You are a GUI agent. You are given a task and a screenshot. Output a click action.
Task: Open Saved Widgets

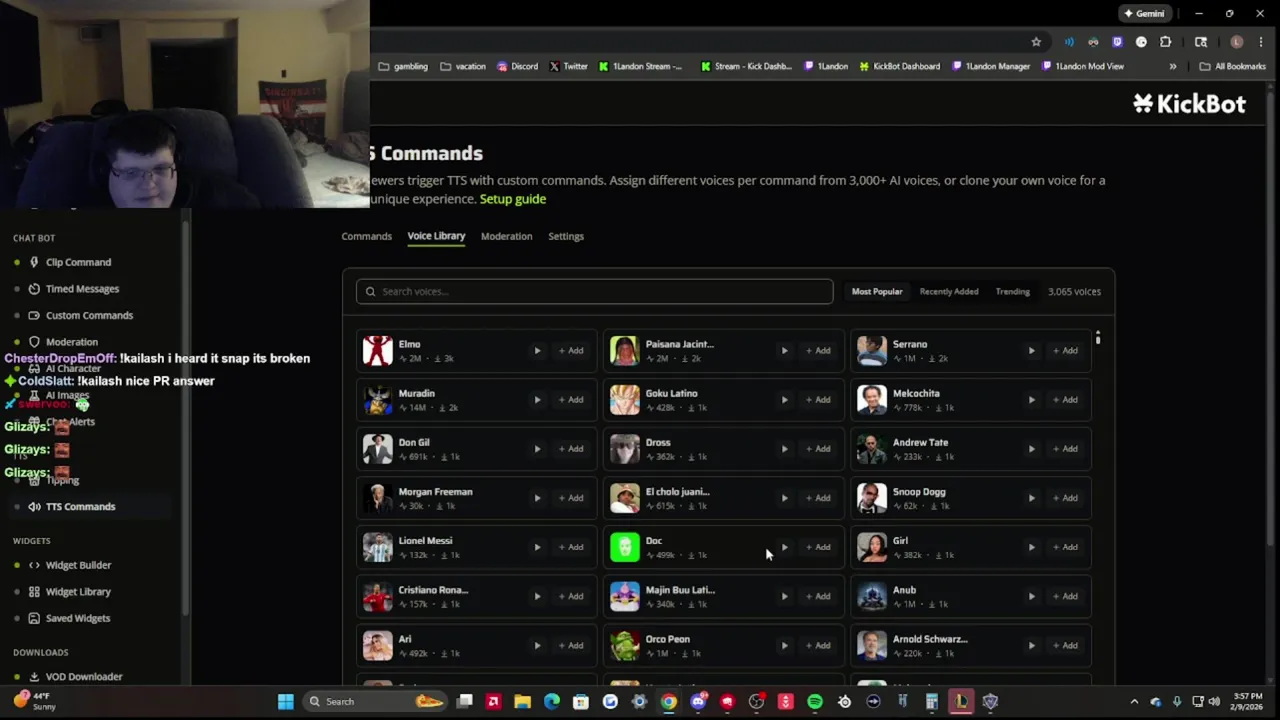click(78, 618)
